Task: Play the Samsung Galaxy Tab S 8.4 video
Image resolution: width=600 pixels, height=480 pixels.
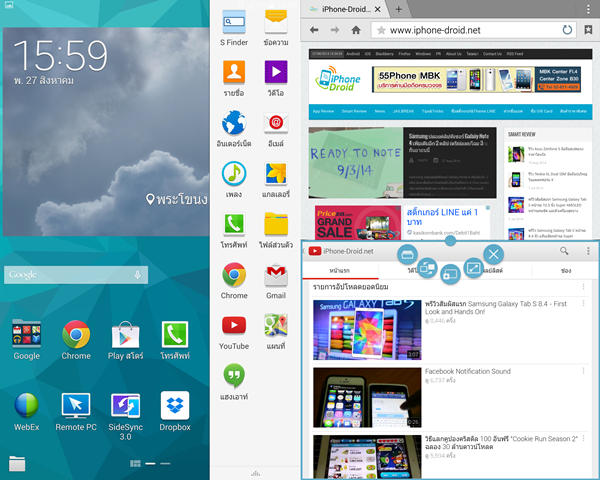Action: (367, 330)
